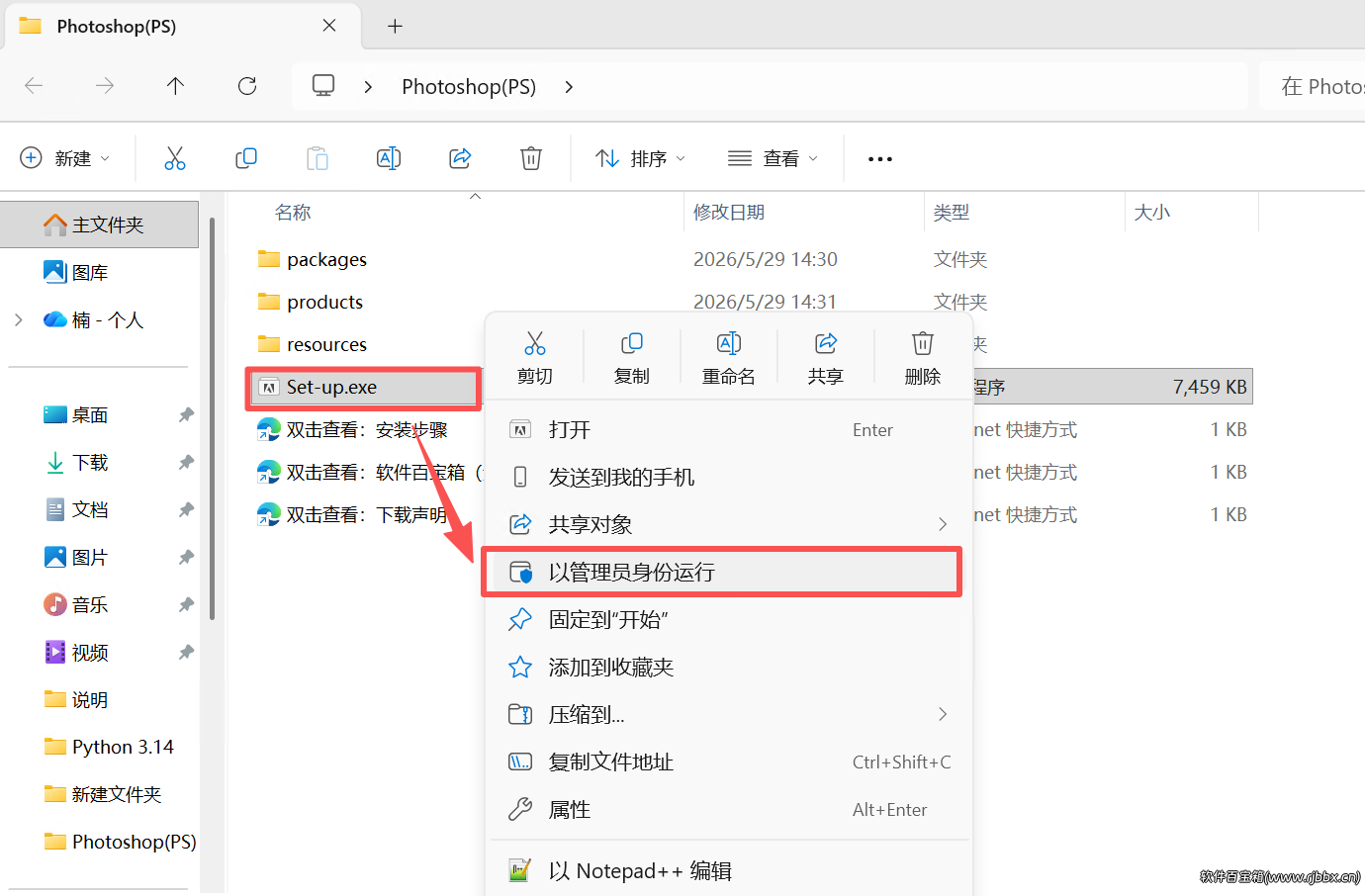Close the Photoshop(PS) tab
This screenshot has width=1365, height=896.
329,26
